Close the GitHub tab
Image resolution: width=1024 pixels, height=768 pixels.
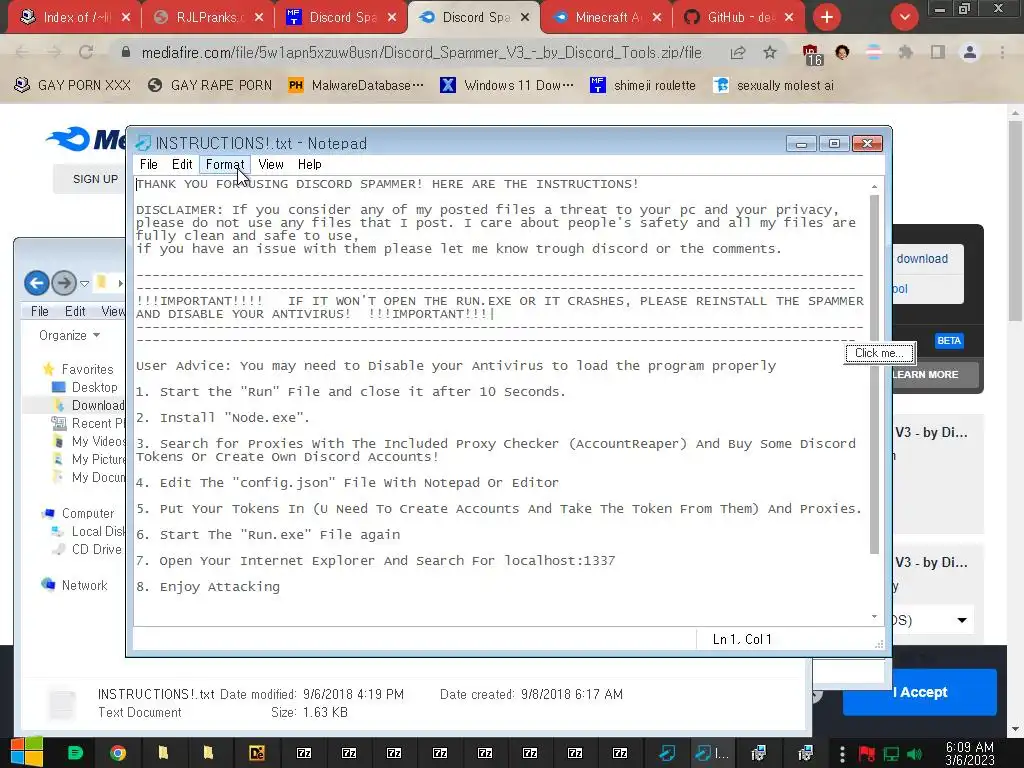pos(789,18)
